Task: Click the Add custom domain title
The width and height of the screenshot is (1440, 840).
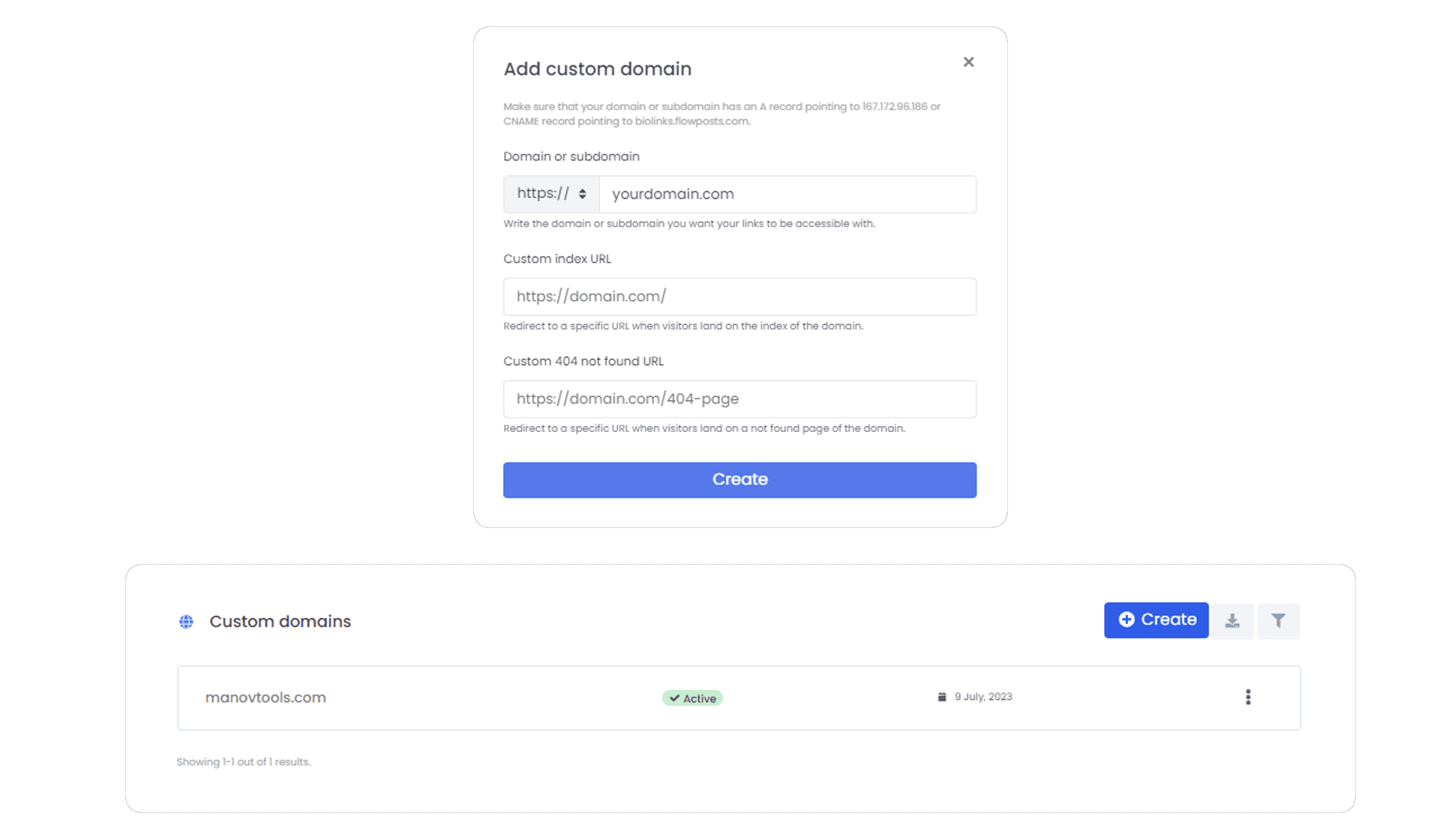Action: [x=597, y=69]
